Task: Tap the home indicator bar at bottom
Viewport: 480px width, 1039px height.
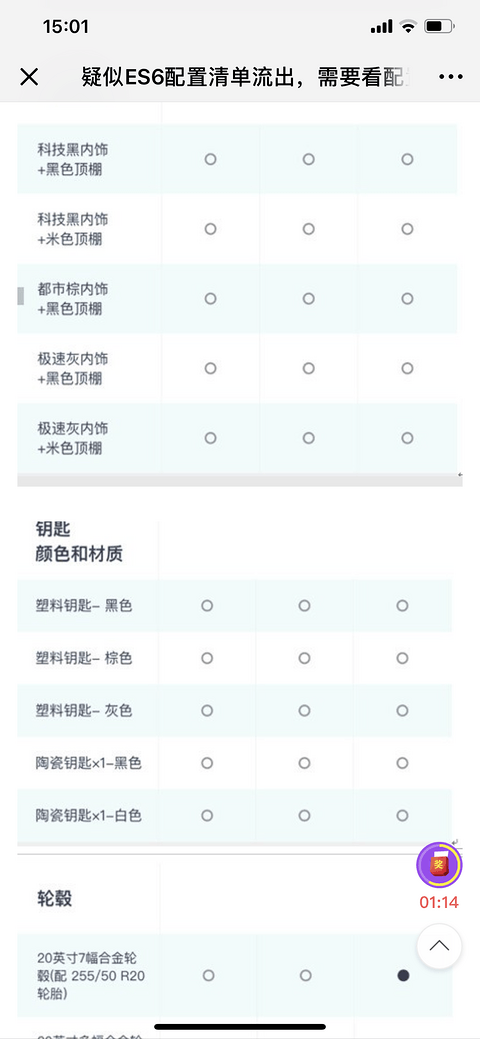Action: (x=240, y=1027)
